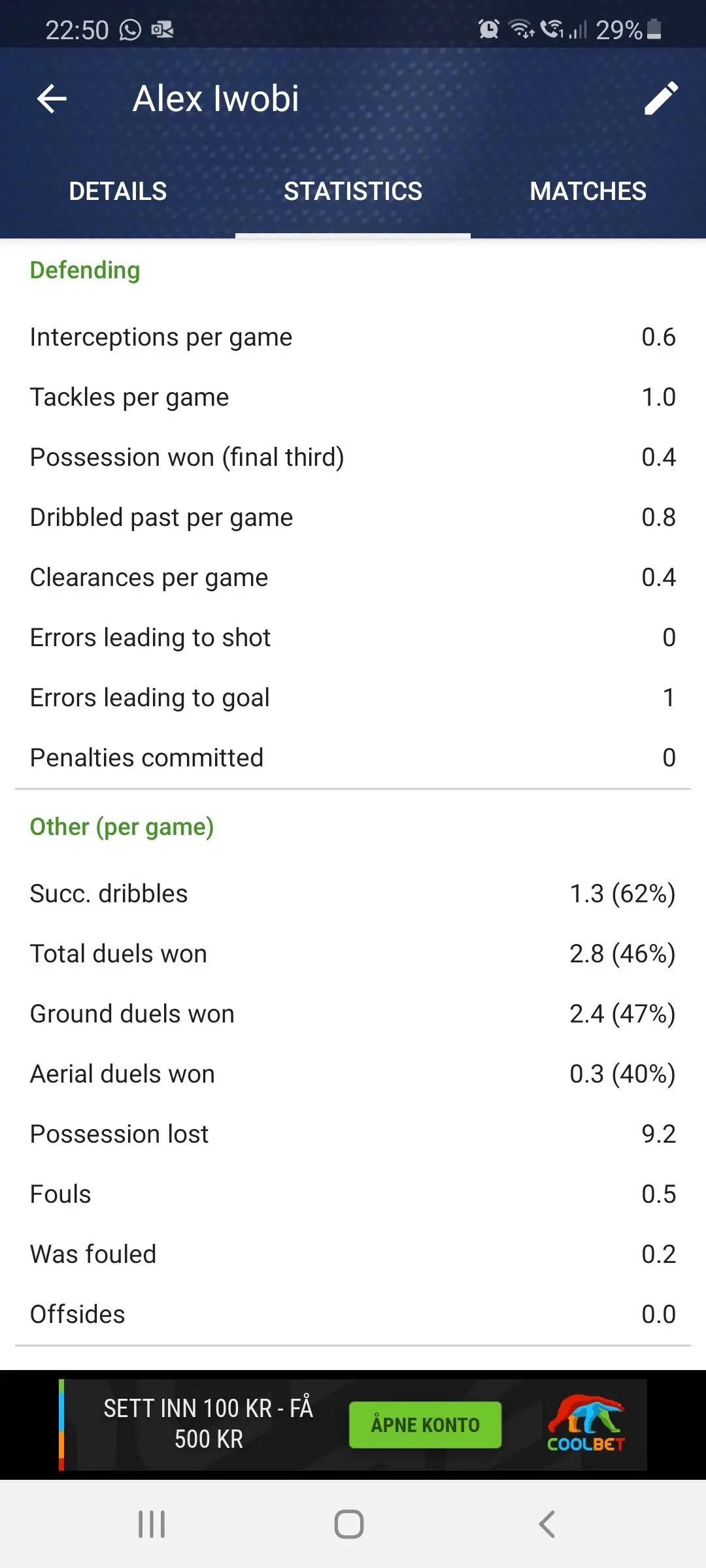Tap the Wi-Fi status icon
This screenshot has height=1568, width=706.
(x=522, y=29)
